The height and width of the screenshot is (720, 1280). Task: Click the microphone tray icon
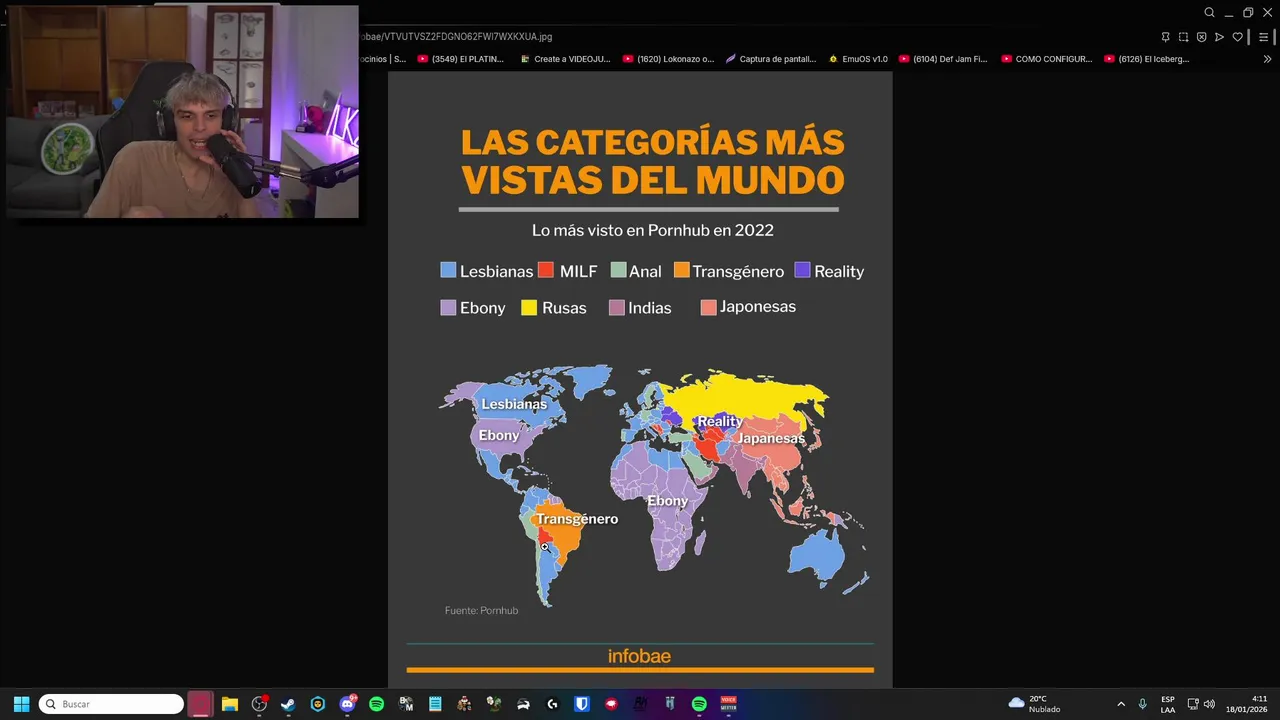click(1142, 704)
